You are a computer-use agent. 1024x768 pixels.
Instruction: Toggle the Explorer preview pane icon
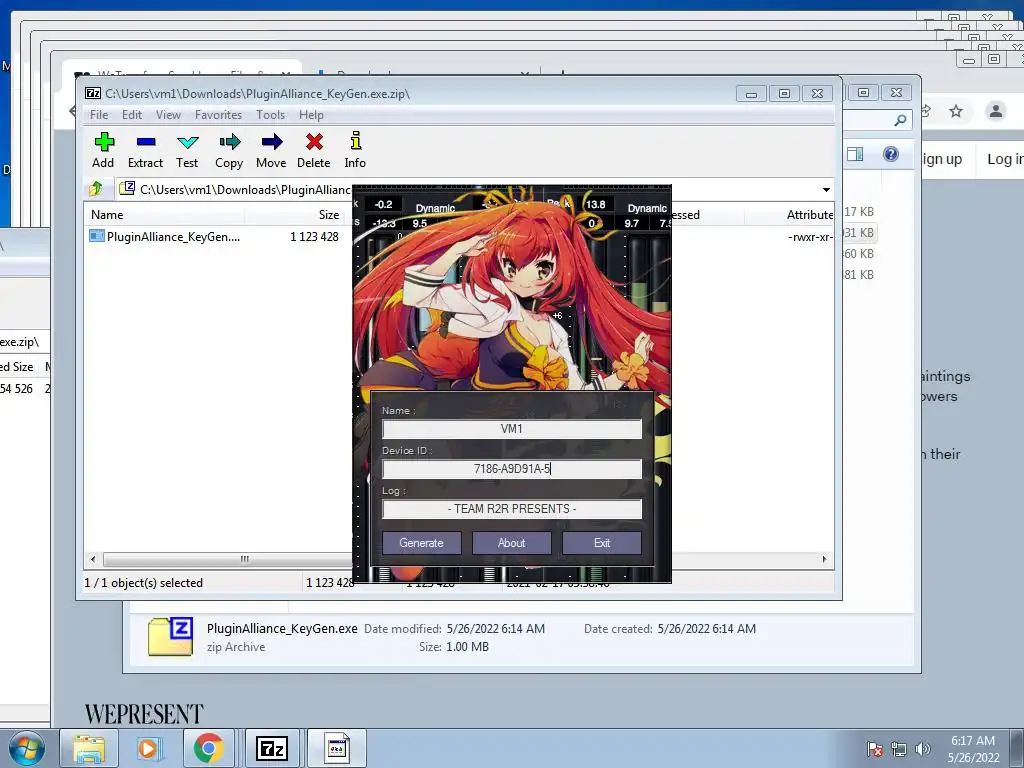(x=855, y=154)
